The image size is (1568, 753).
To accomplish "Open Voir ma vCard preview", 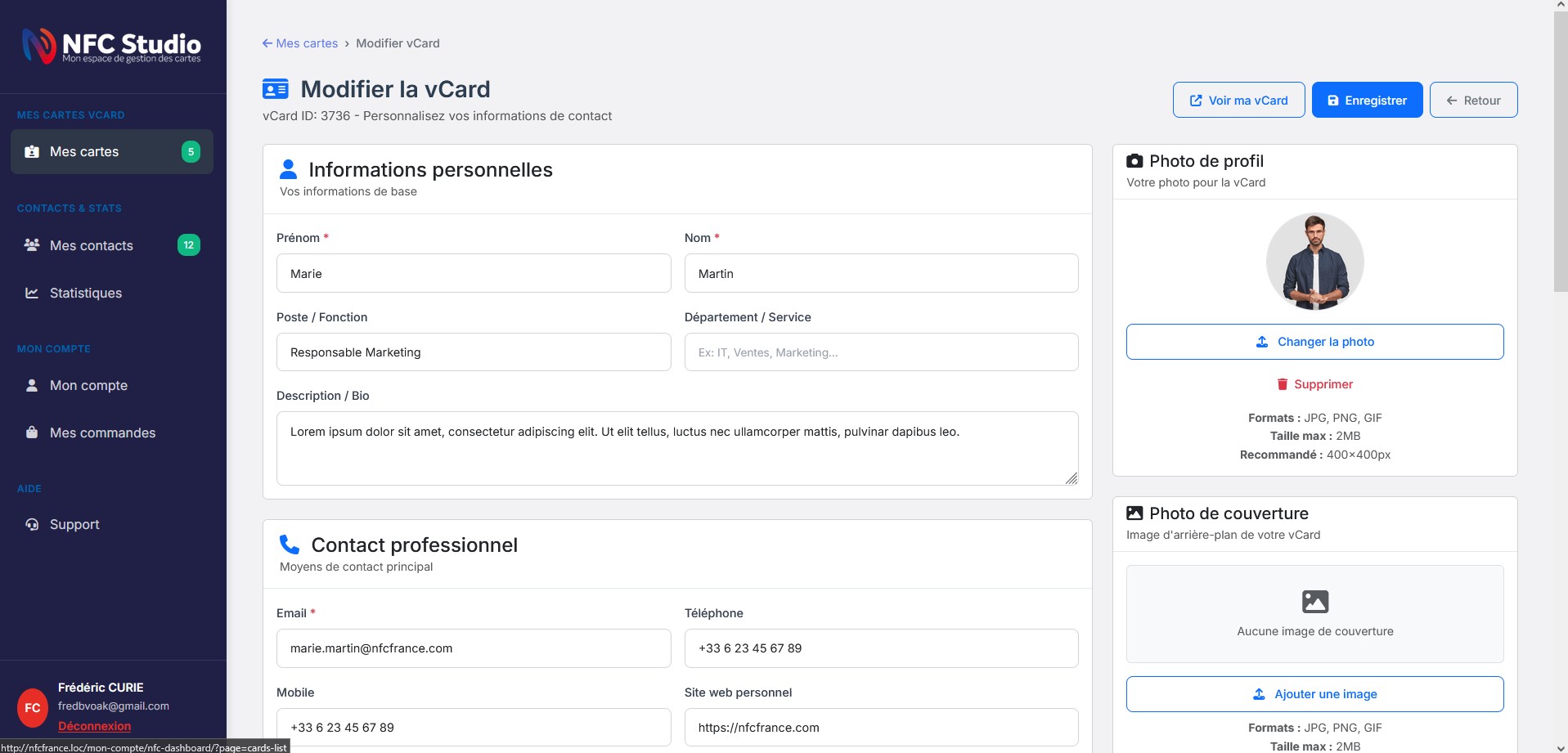I will [x=1238, y=100].
